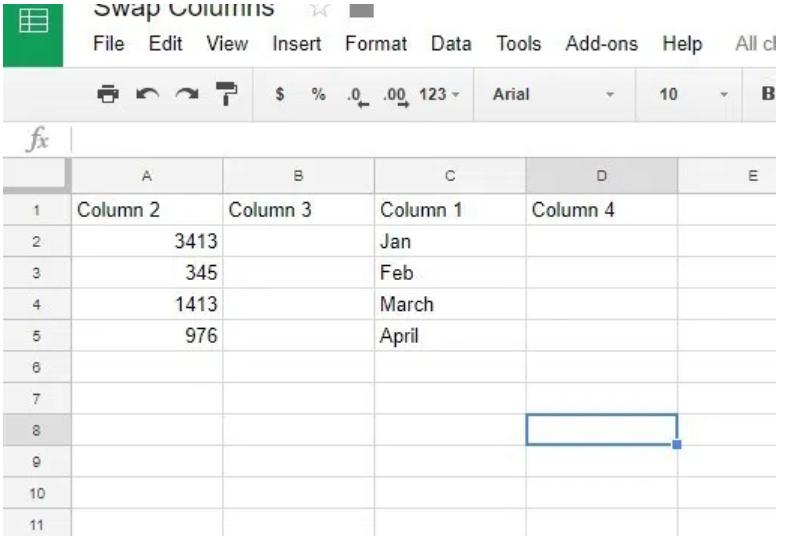Select the row 5 header
This screenshot has height=540, width=808.
click(x=35, y=337)
